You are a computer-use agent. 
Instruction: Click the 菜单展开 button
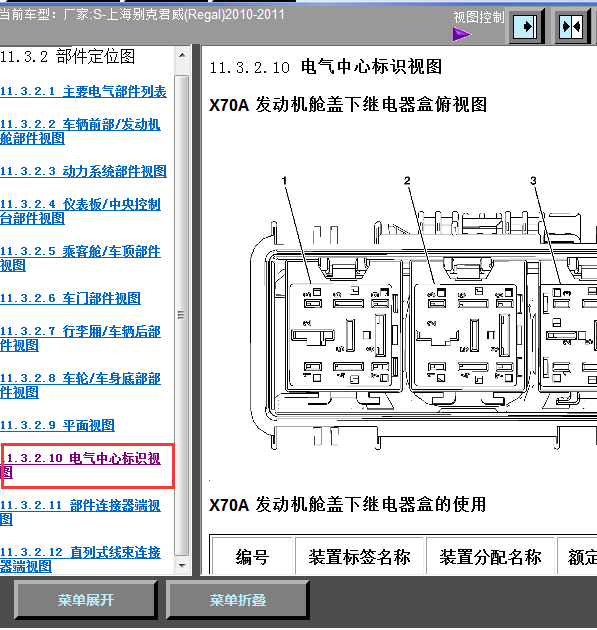(x=86, y=600)
